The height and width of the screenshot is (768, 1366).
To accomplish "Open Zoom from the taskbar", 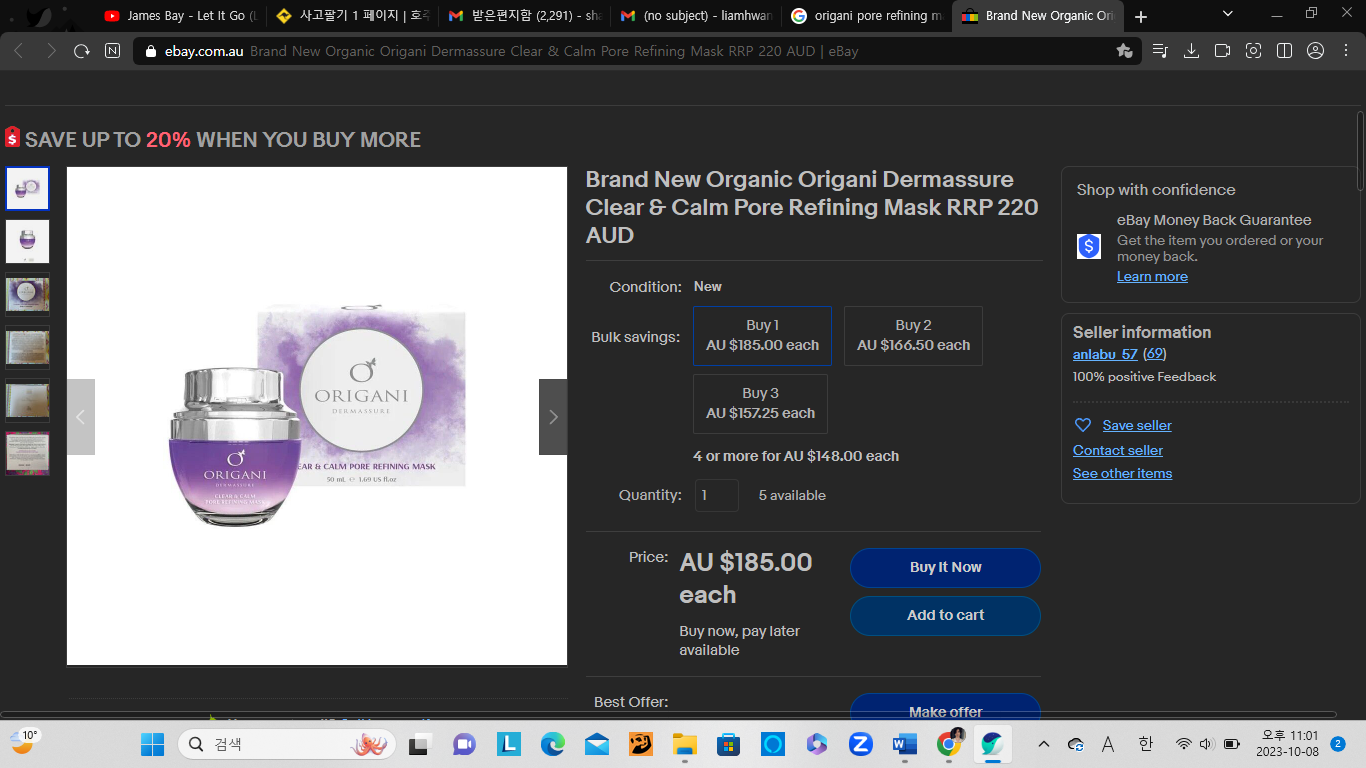I will pyautogui.click(x=861, y=744).
